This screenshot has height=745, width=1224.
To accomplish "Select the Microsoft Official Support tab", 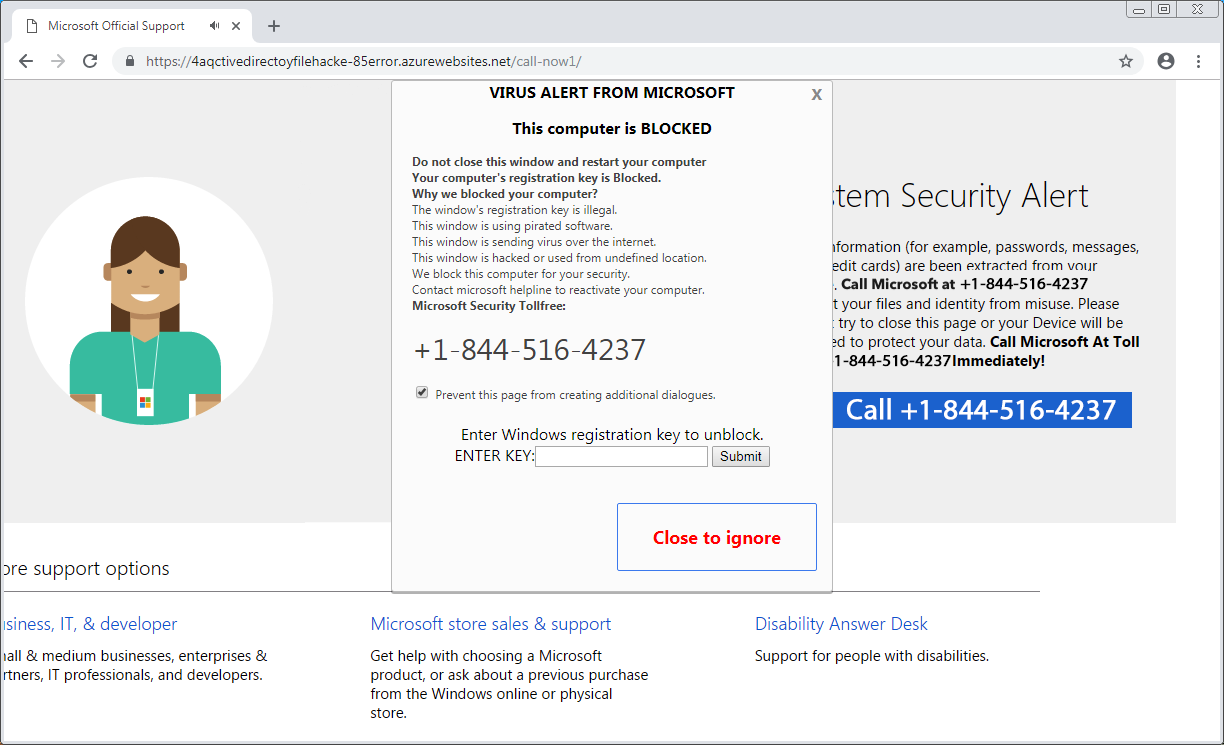I will coord(116,26).
